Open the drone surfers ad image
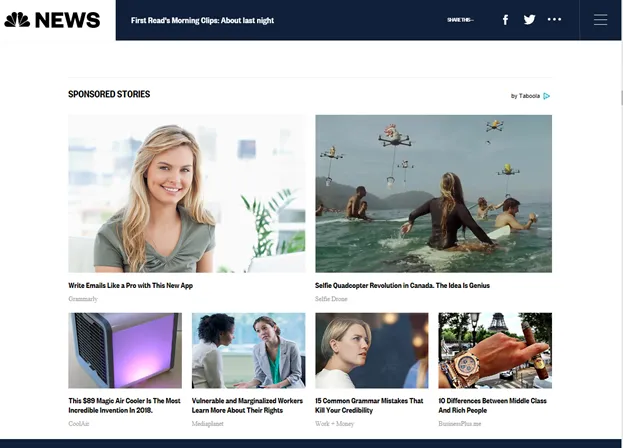 (x=433, y=193)
